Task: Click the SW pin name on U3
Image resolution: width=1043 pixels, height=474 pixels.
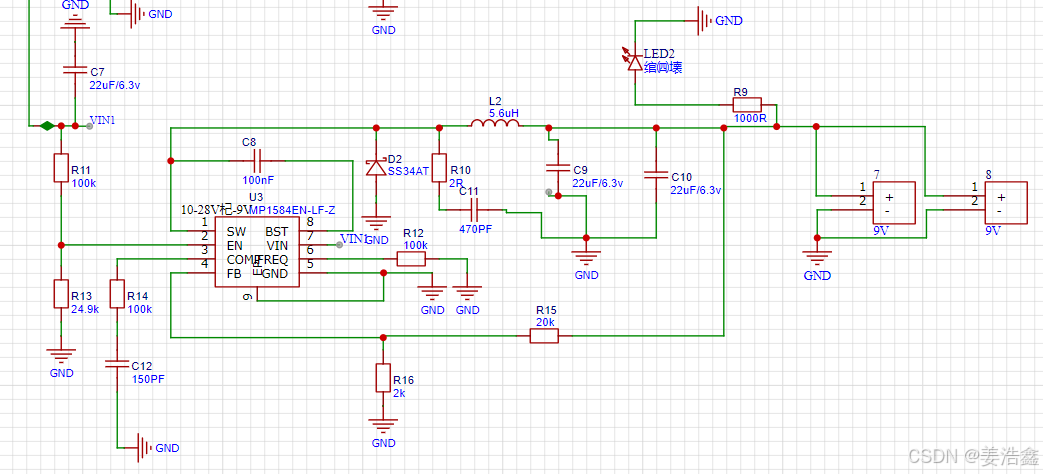Action: point(235,232)
